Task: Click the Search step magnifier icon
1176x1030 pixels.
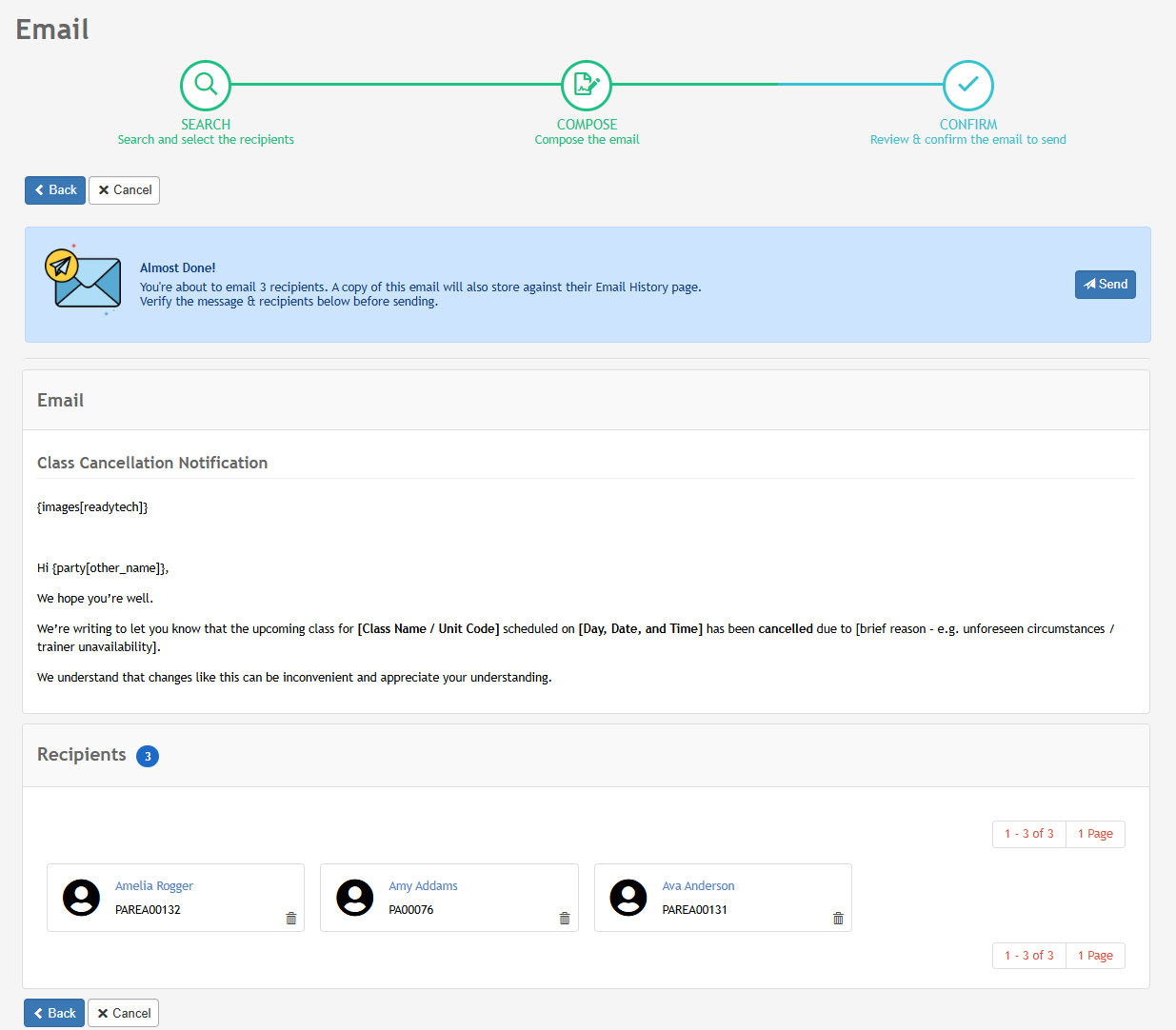Action: pyautogui.click(x=206, y=85)
